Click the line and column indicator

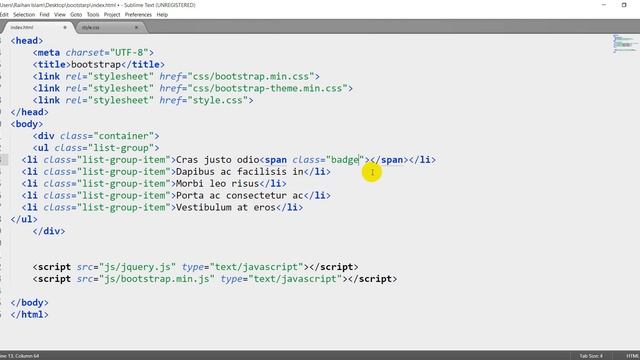tap(20, 356)
